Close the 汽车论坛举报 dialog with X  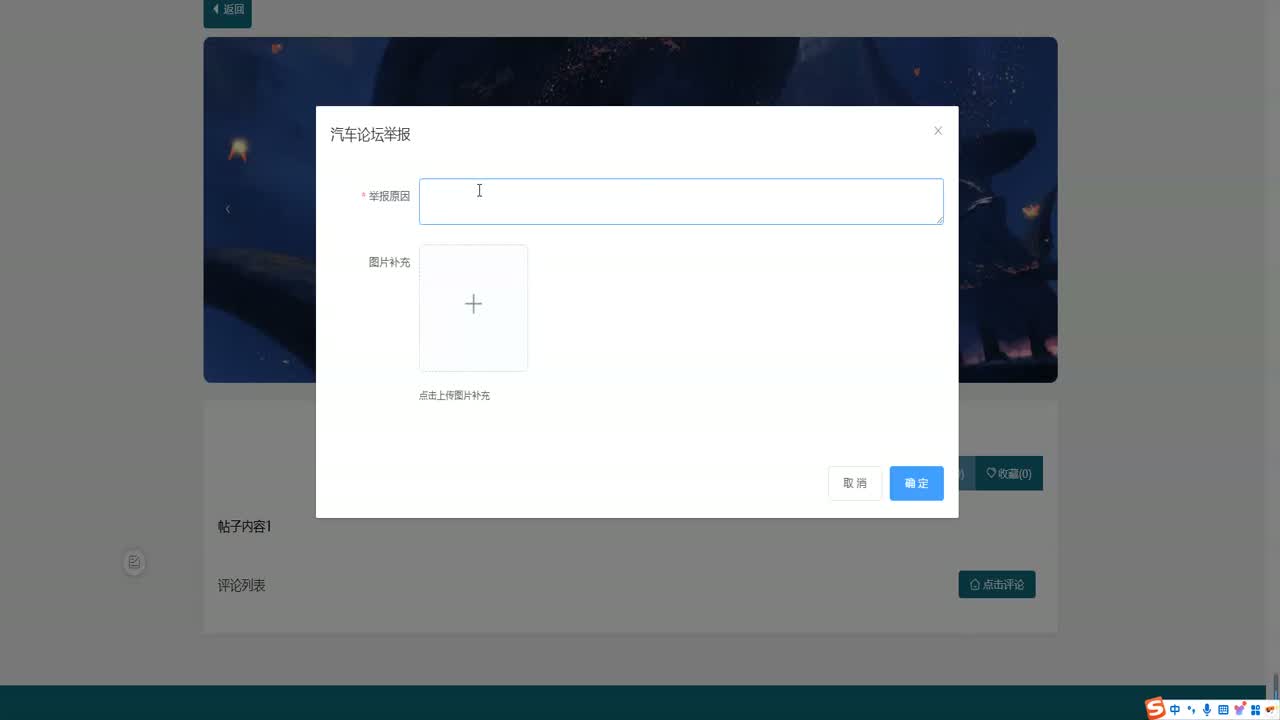pyautogui.click(x=938, y=131)
